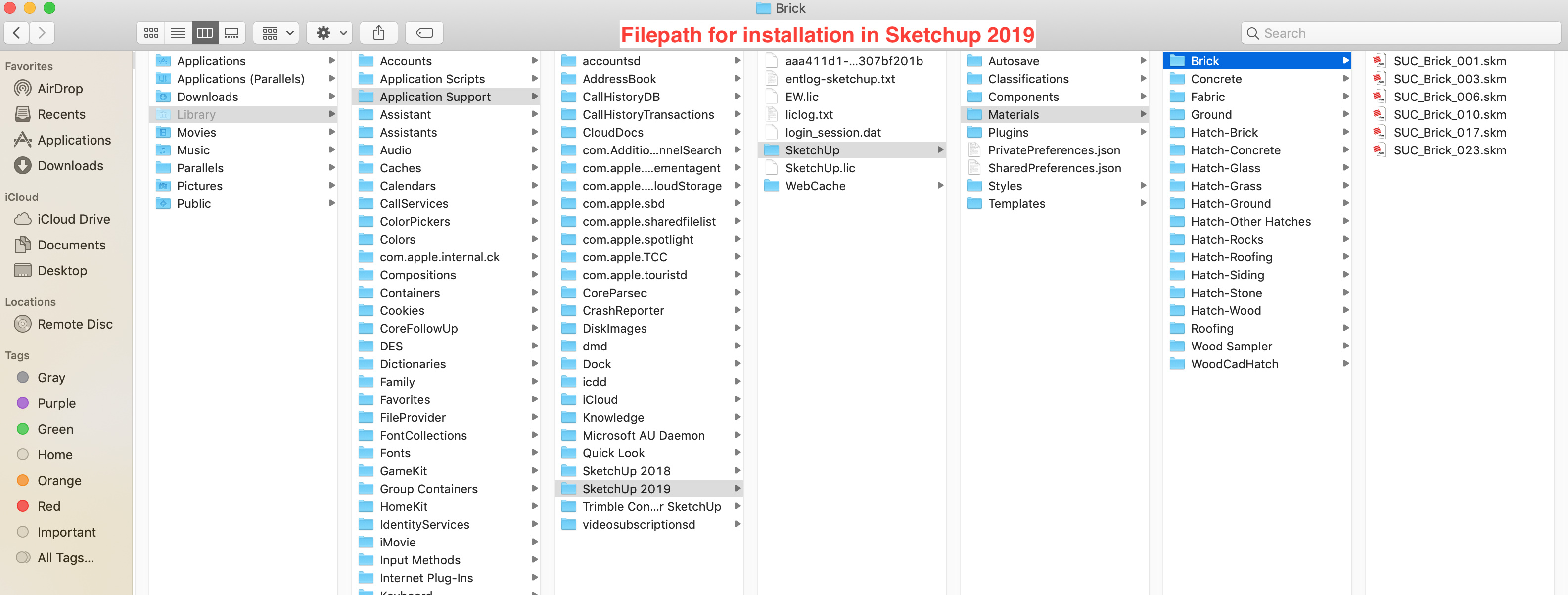Select the Microsoft AU Daemon folder
This screenshot has height=595, width=1568.
click(649, 435)
